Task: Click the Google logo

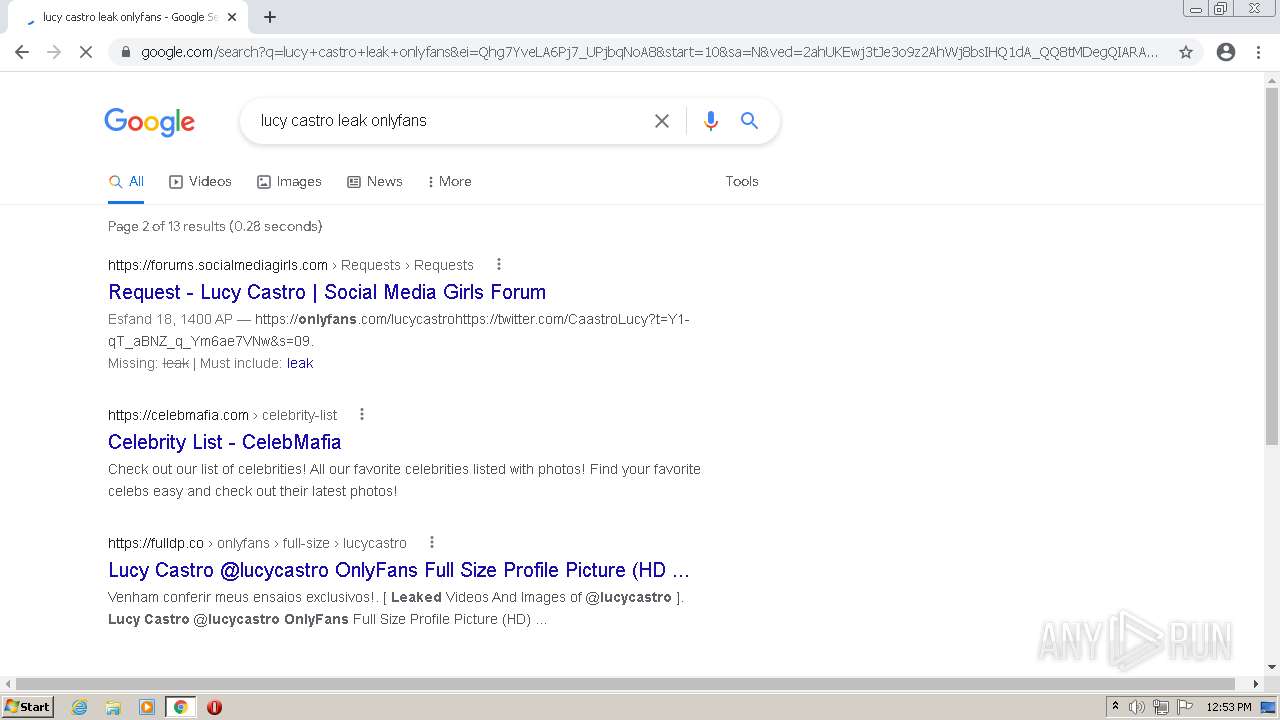Action: [x=150, y=122]
